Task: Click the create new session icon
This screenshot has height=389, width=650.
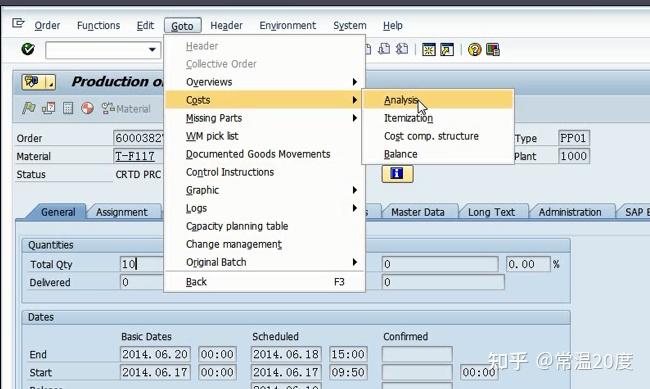Action: click(429, 50)
